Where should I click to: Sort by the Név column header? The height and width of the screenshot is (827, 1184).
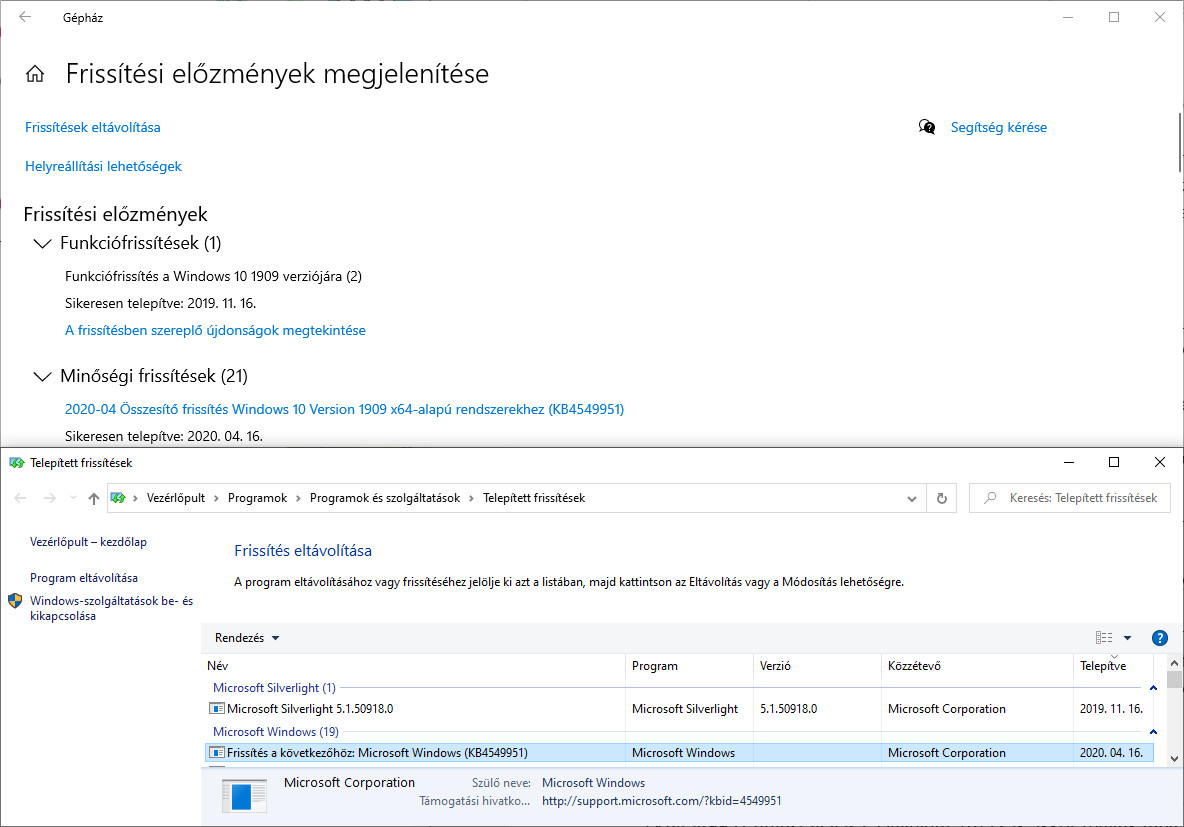pos(414,665)
